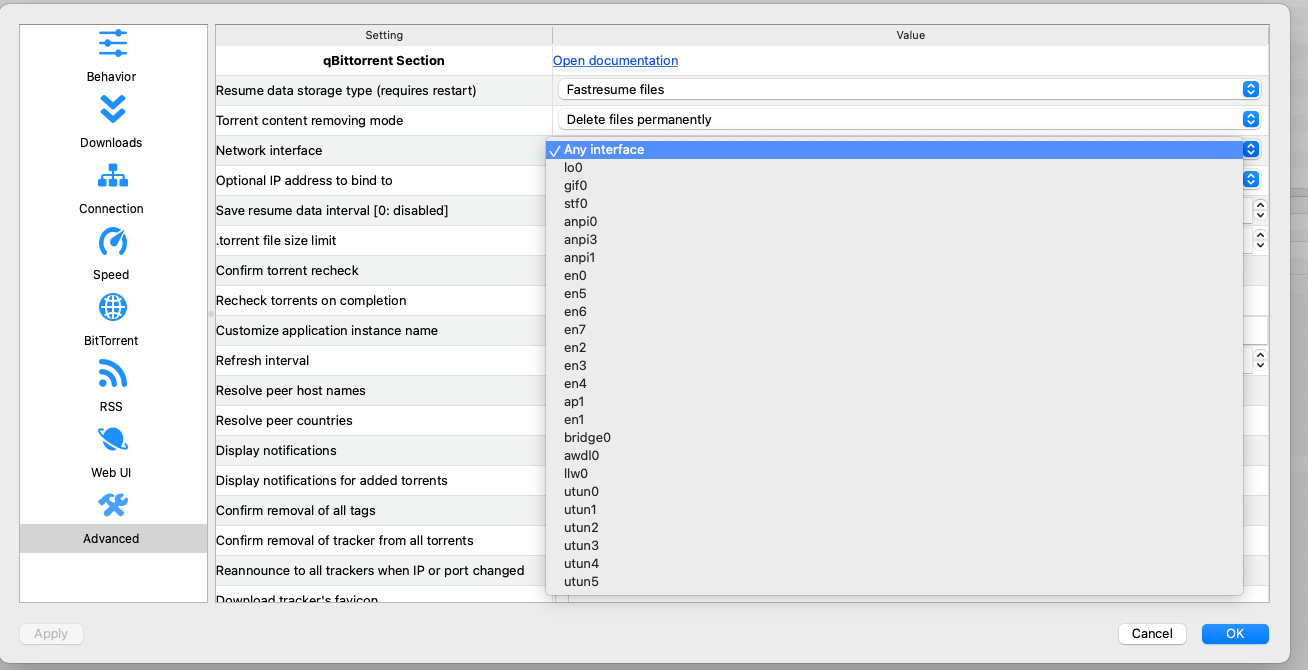Select the 'Customize application instance name' label
The height and width of the screenshot is (670, 1308).
(327, 330)
